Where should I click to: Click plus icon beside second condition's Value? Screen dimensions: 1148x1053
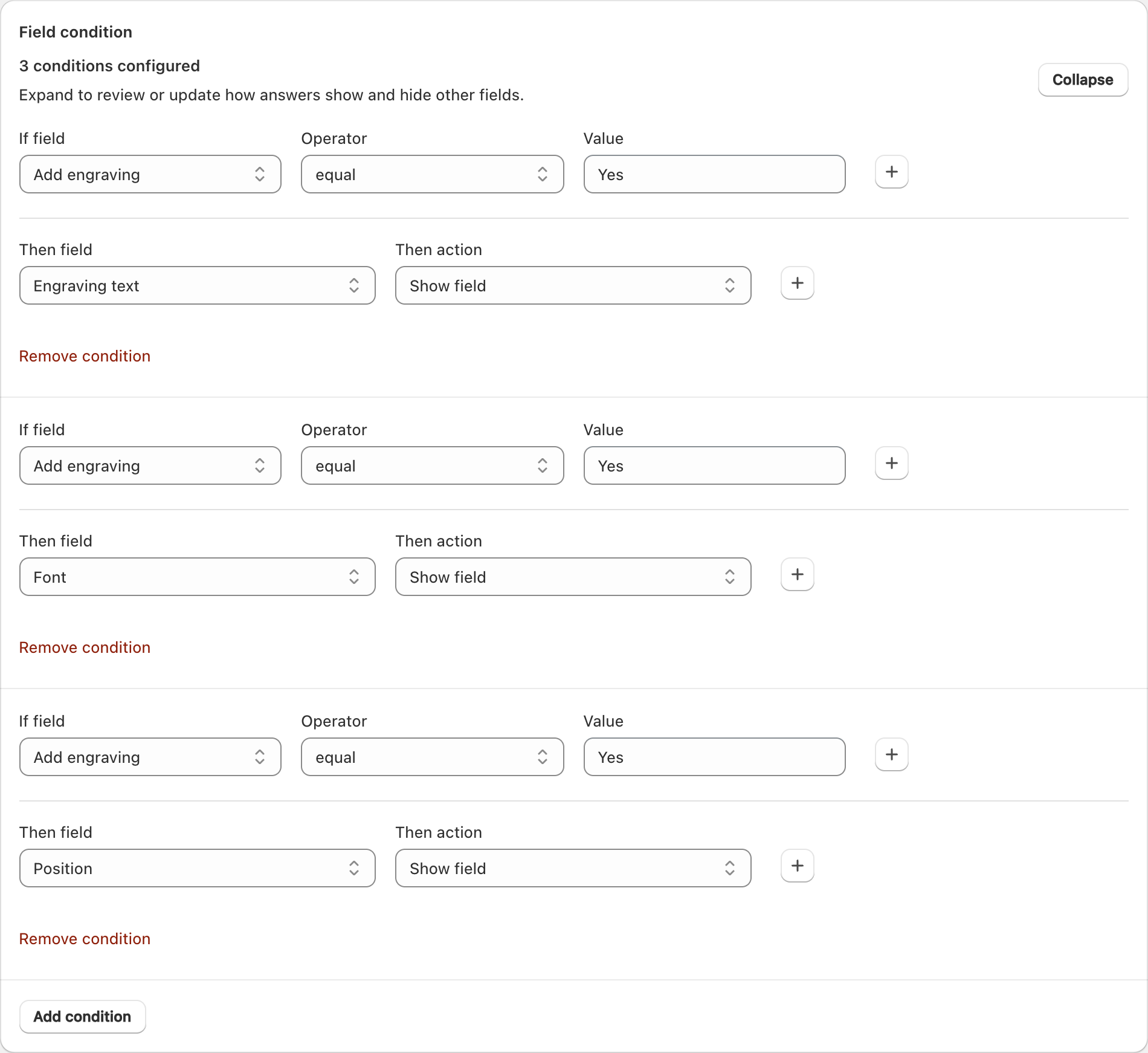892,464
